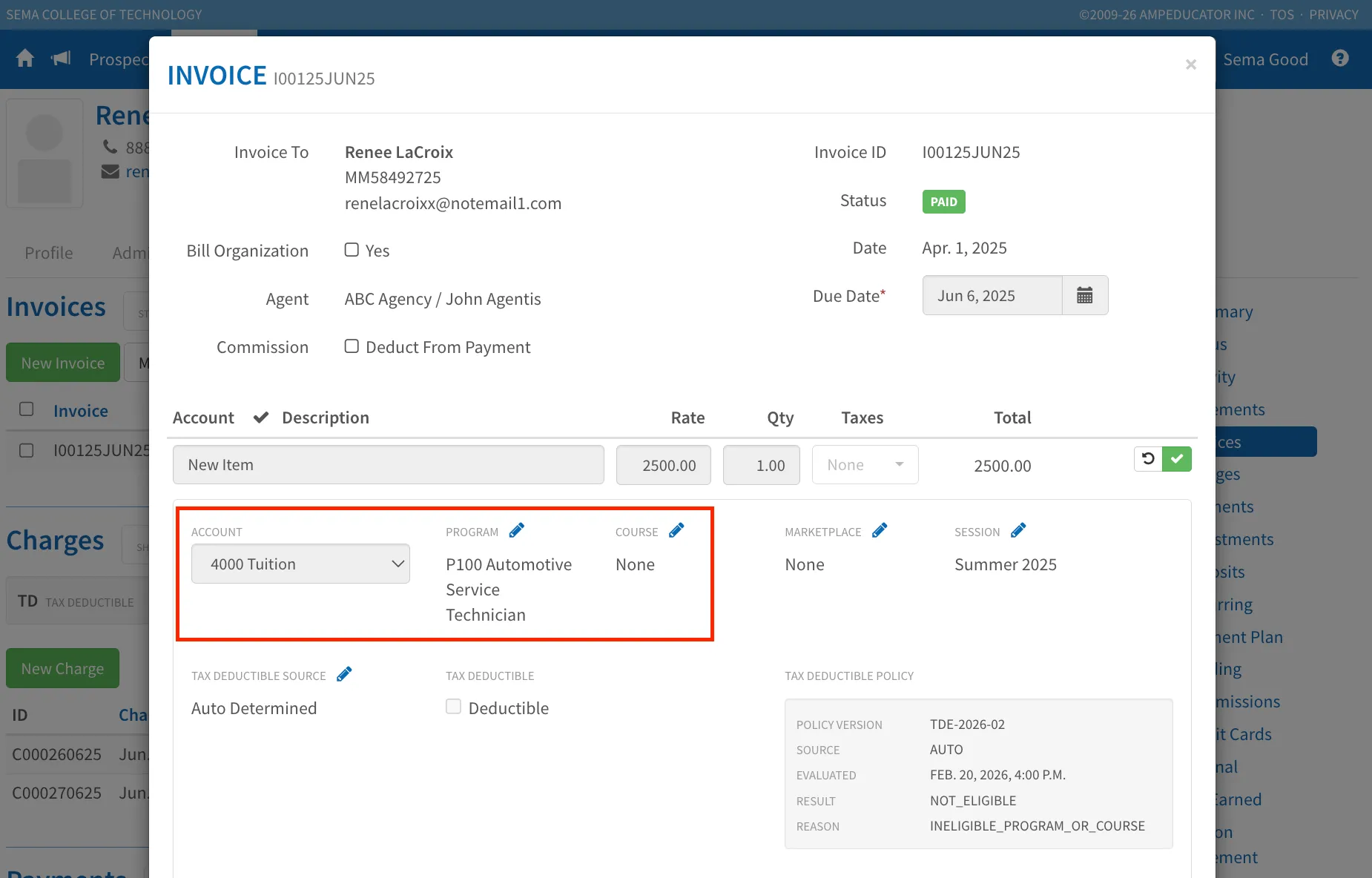Image resolution: width=1372 pixels, height=878 pixels.
Task: Edit the Course with pencil icon
Action: tap(676, 530)
